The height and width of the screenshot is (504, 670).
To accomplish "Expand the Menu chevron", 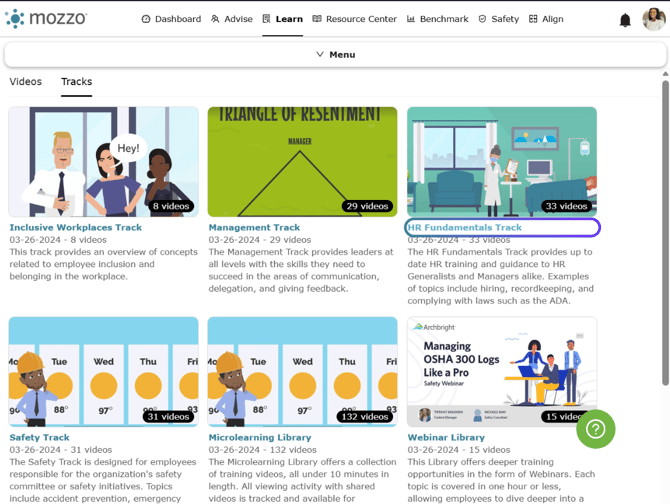I will coord(320,54).
